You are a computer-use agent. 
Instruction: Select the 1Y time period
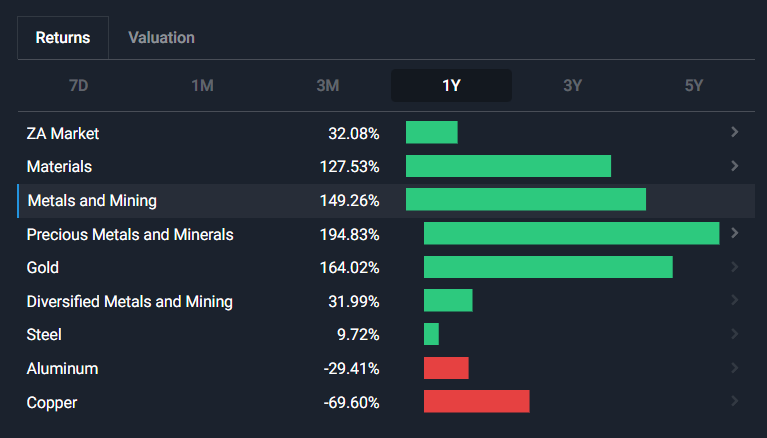[x=451, y=86]
